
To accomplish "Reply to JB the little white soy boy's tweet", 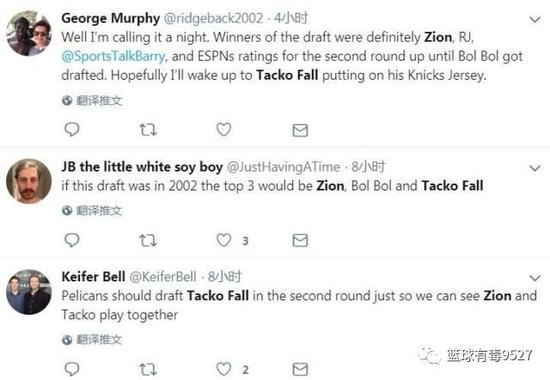I will (x=72, y=240).
